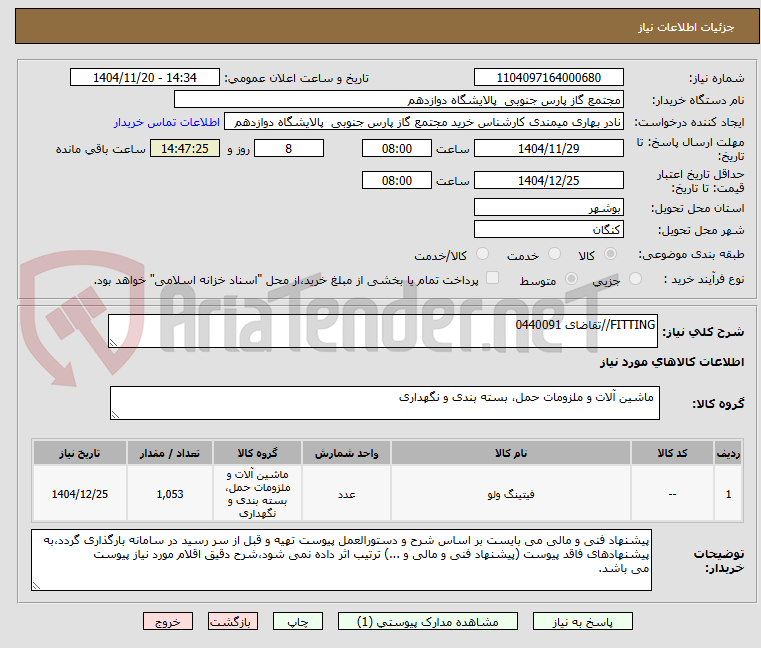Click the تاریخ نیاز column header
The height and width of the screenshot is (648, 761).
[80, 453]
